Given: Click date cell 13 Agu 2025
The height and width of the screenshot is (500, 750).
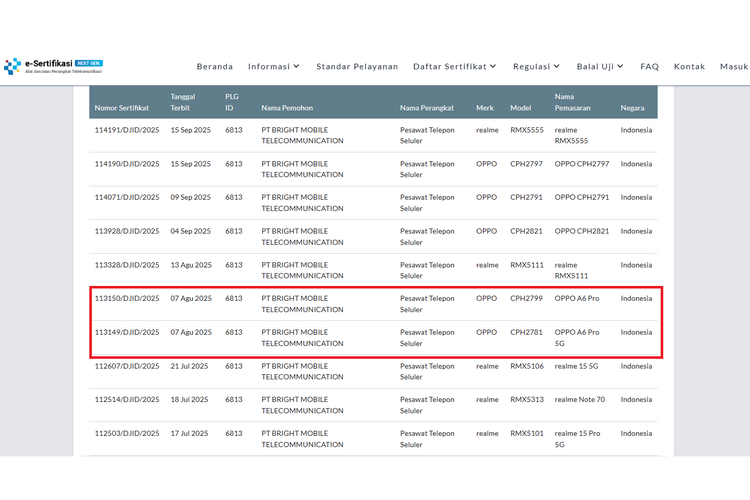Looking at the screenshot, I should click(x=191, y=265).
